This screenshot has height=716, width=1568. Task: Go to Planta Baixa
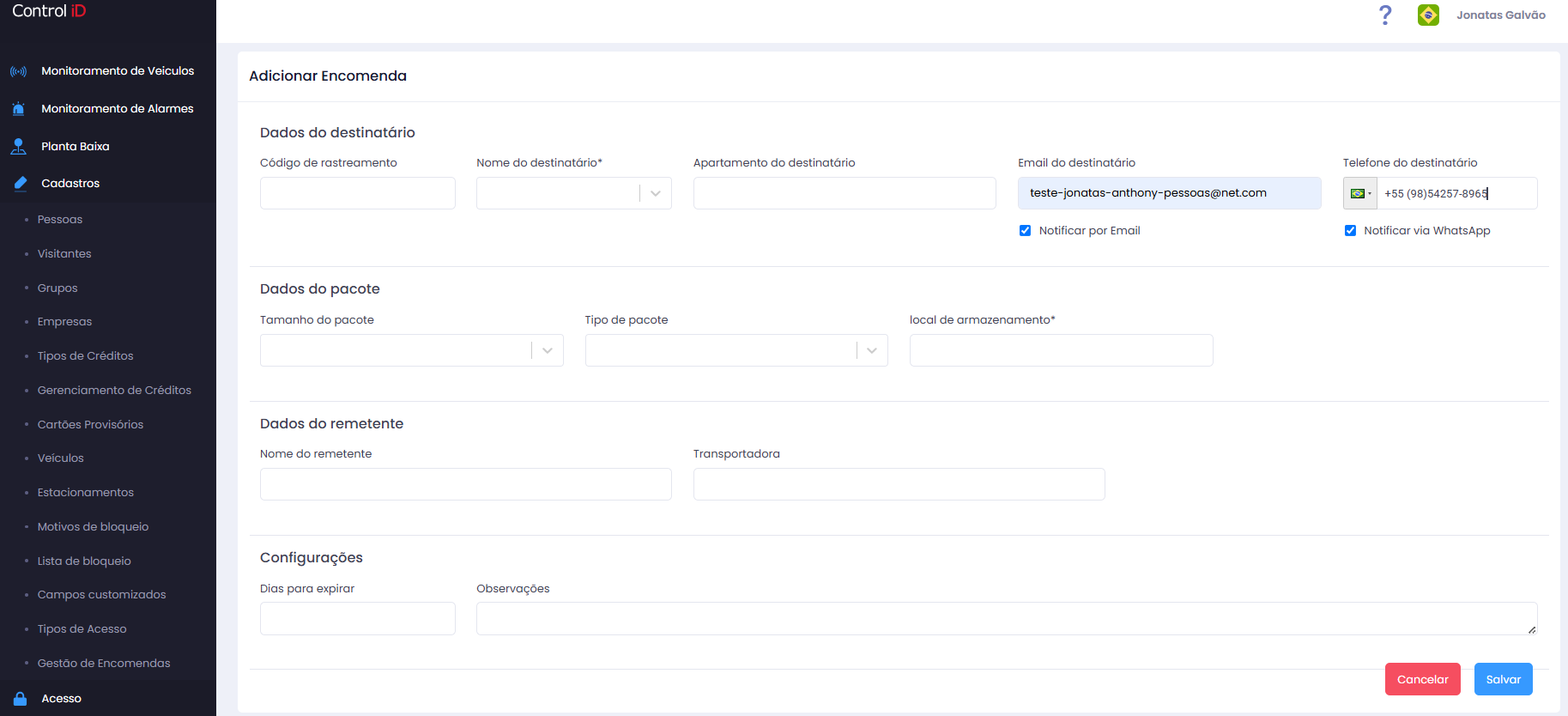point(76,147)
